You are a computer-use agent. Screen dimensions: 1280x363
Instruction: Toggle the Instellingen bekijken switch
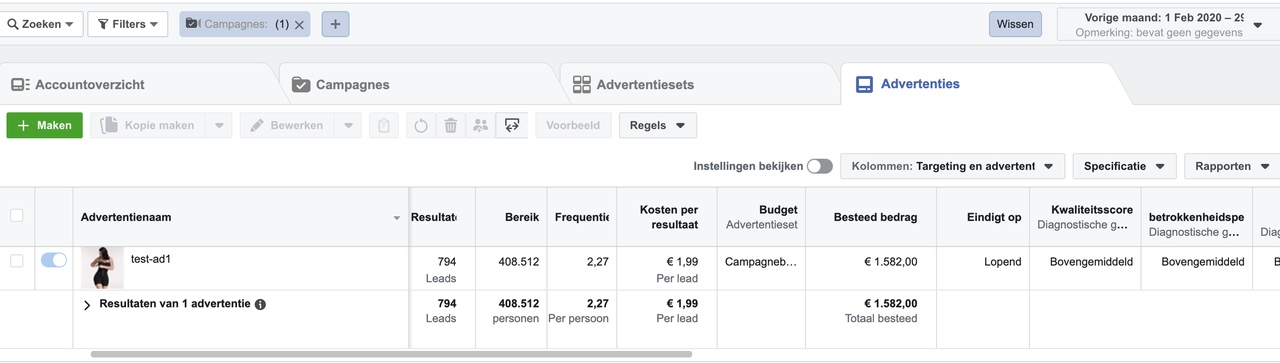[820, 166]
